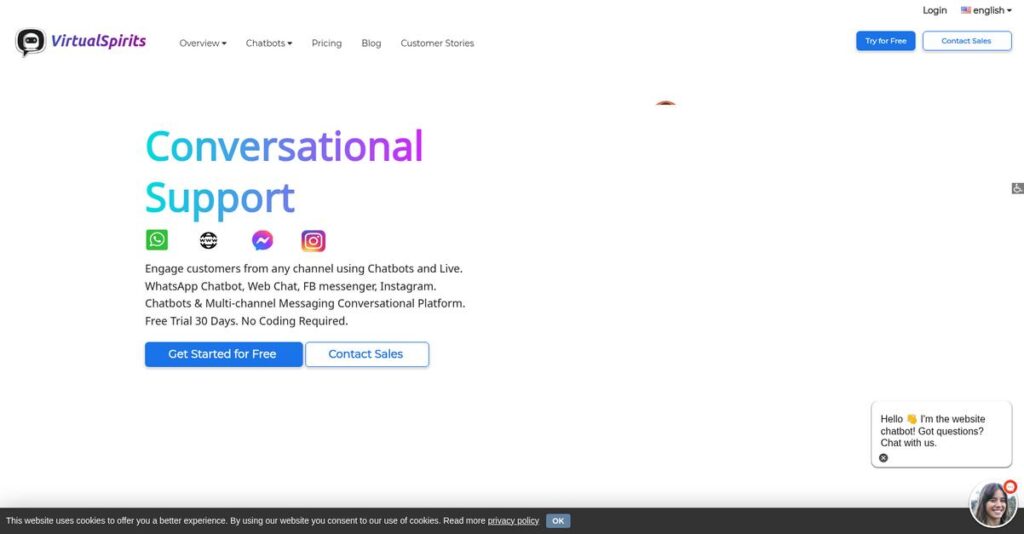1024x534 pixels.
Task: Go to the Pricing page
Action: [327, 43]
